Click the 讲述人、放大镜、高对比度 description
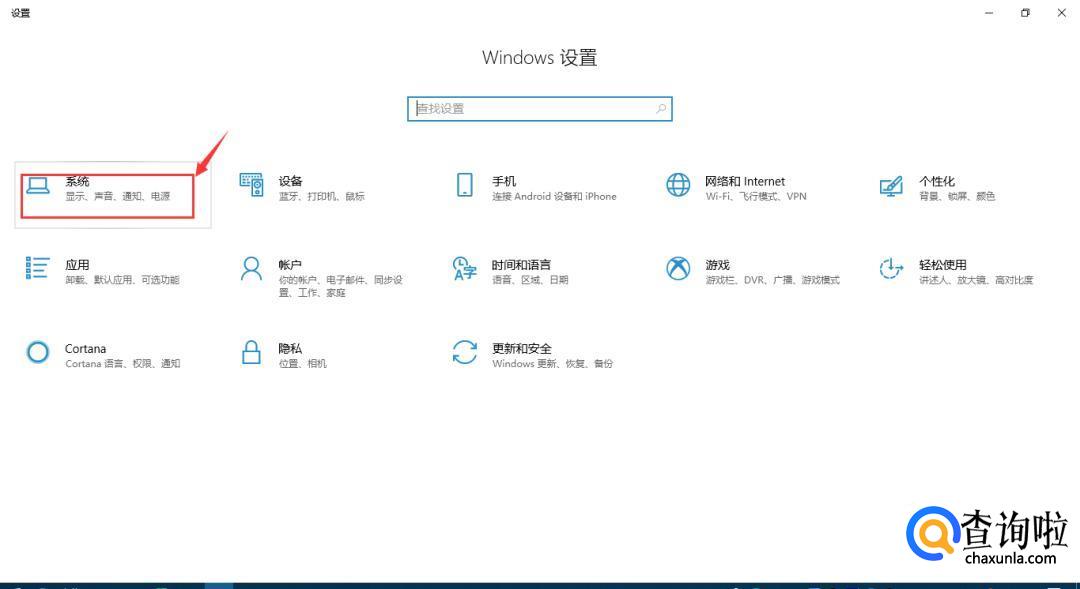The width and height of the screenshot is (1080, 589). point(976,280)
